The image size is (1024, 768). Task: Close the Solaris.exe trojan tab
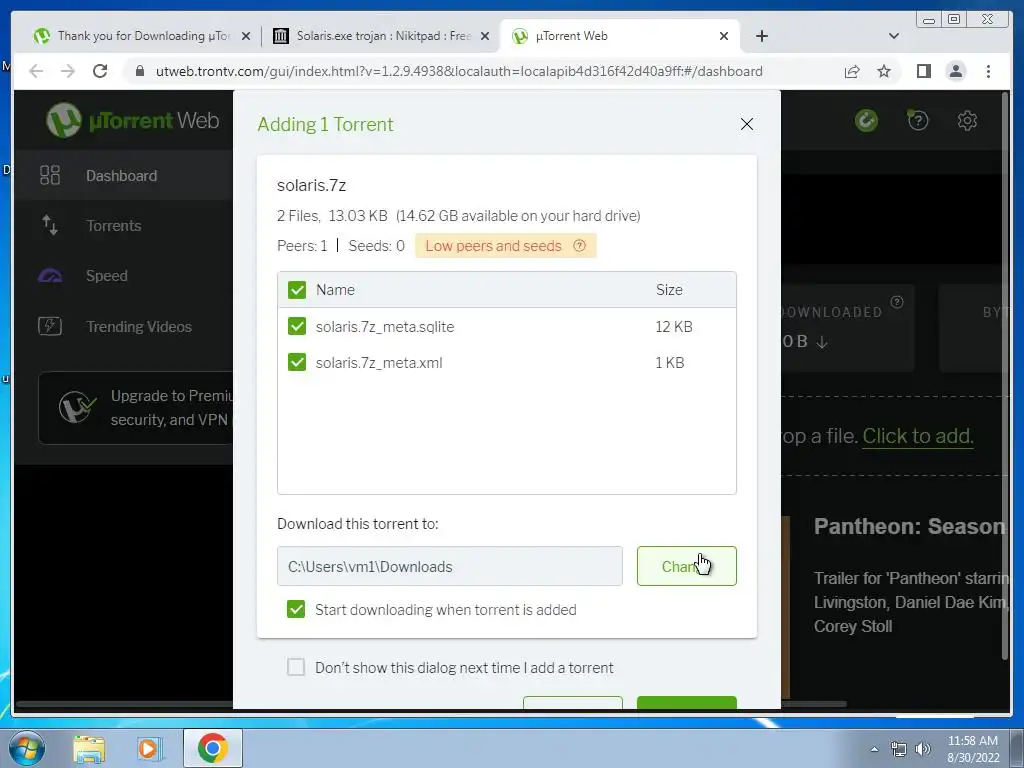[x=485, y=37]
